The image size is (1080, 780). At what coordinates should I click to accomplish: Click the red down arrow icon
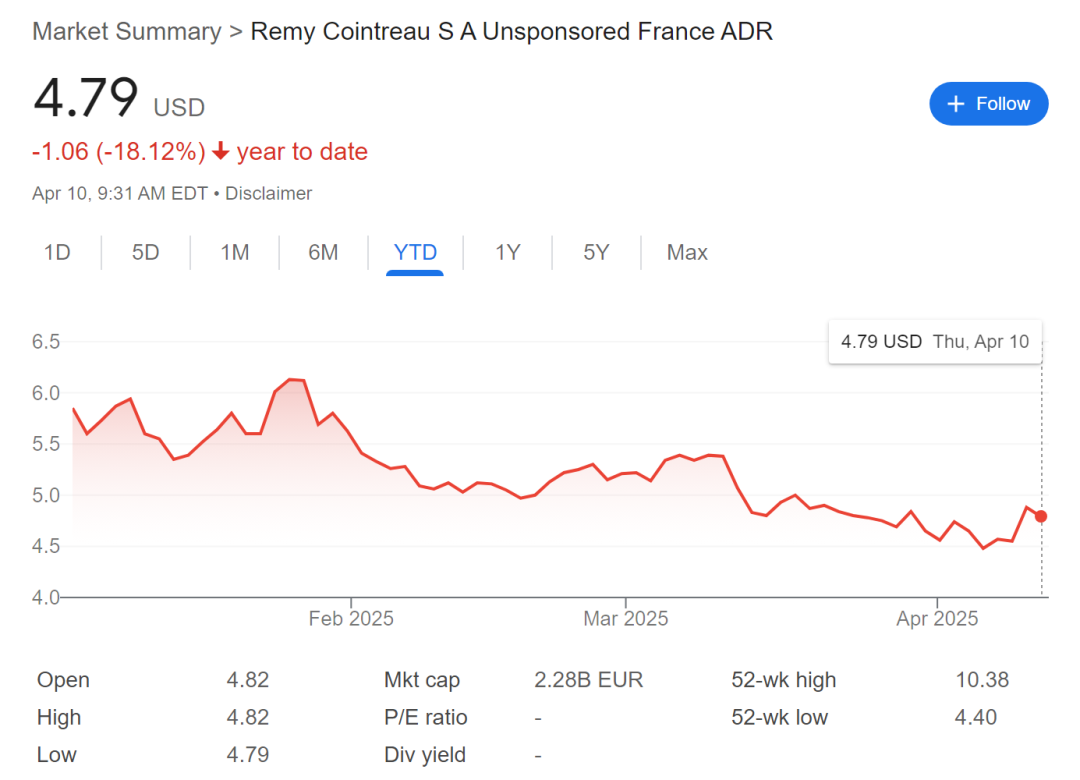[221, 152]
